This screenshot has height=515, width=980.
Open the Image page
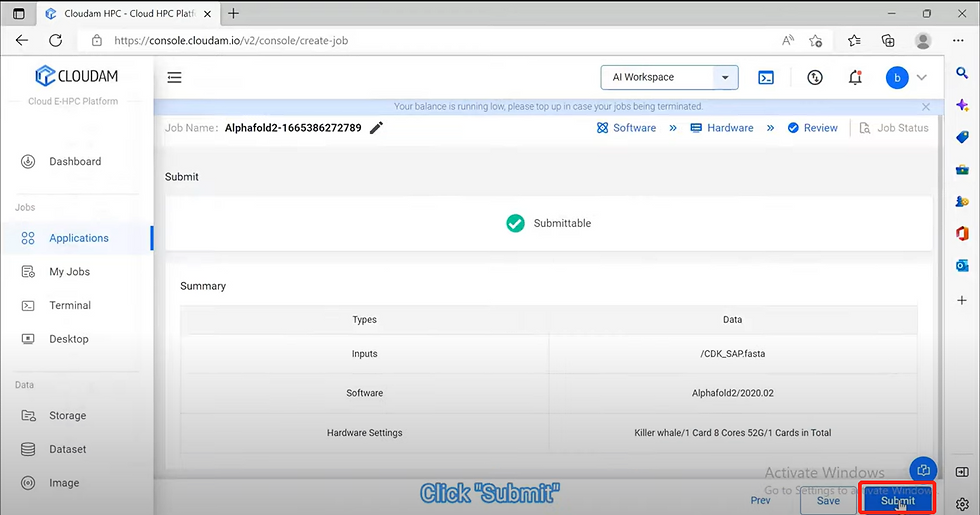64,483
